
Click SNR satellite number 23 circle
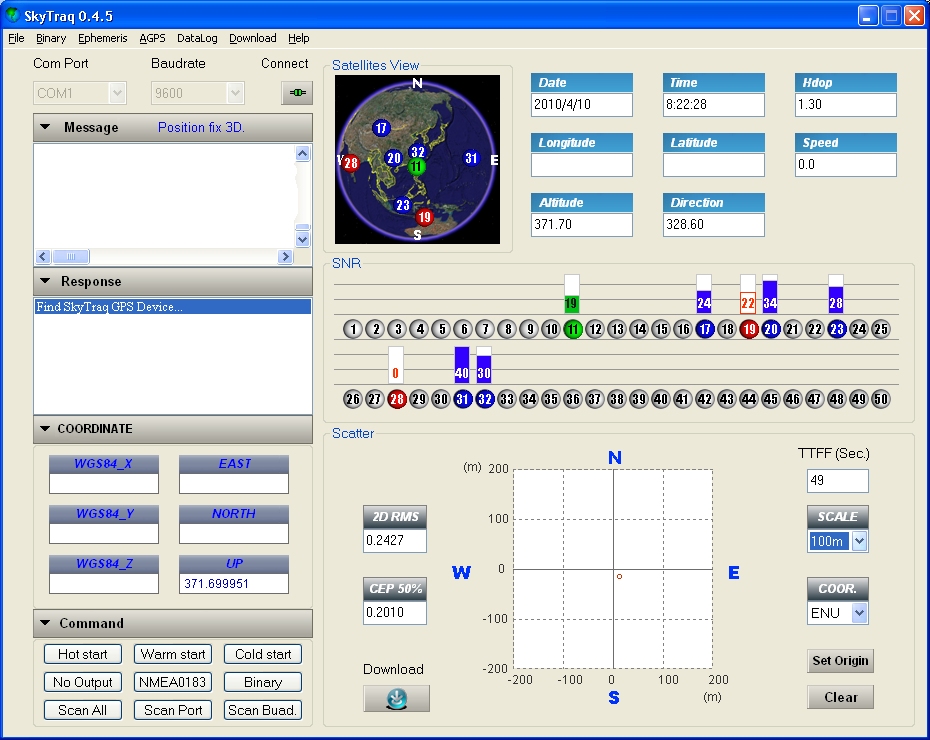pyautogui.click(x=836, y=329)
